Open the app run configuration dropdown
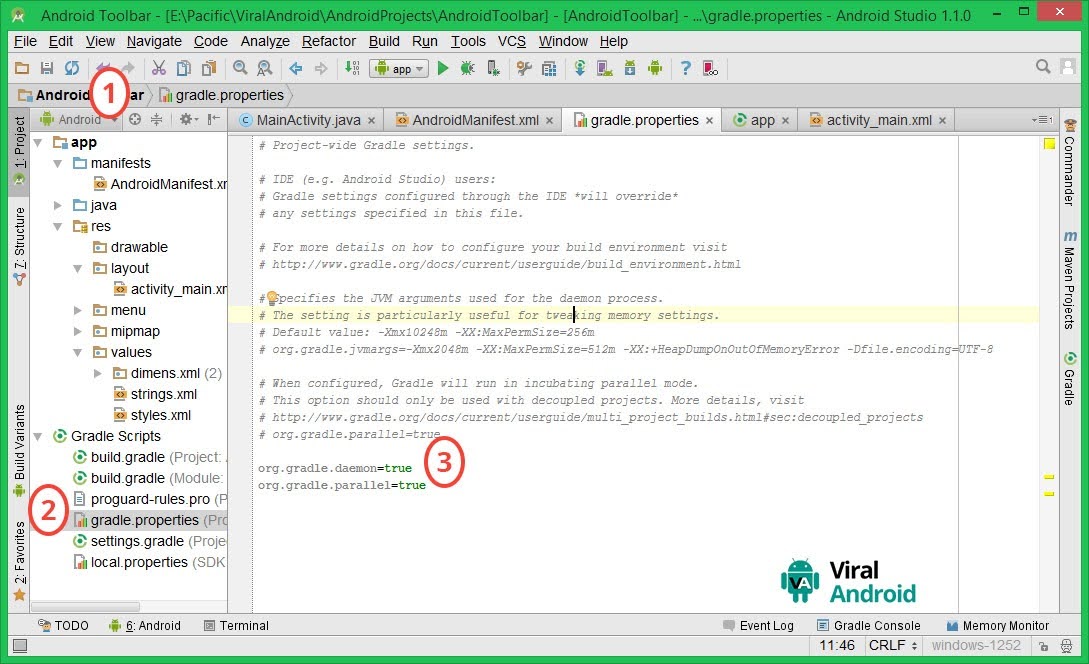Viewport: 1089px width, 664px height. coord(399,68)
